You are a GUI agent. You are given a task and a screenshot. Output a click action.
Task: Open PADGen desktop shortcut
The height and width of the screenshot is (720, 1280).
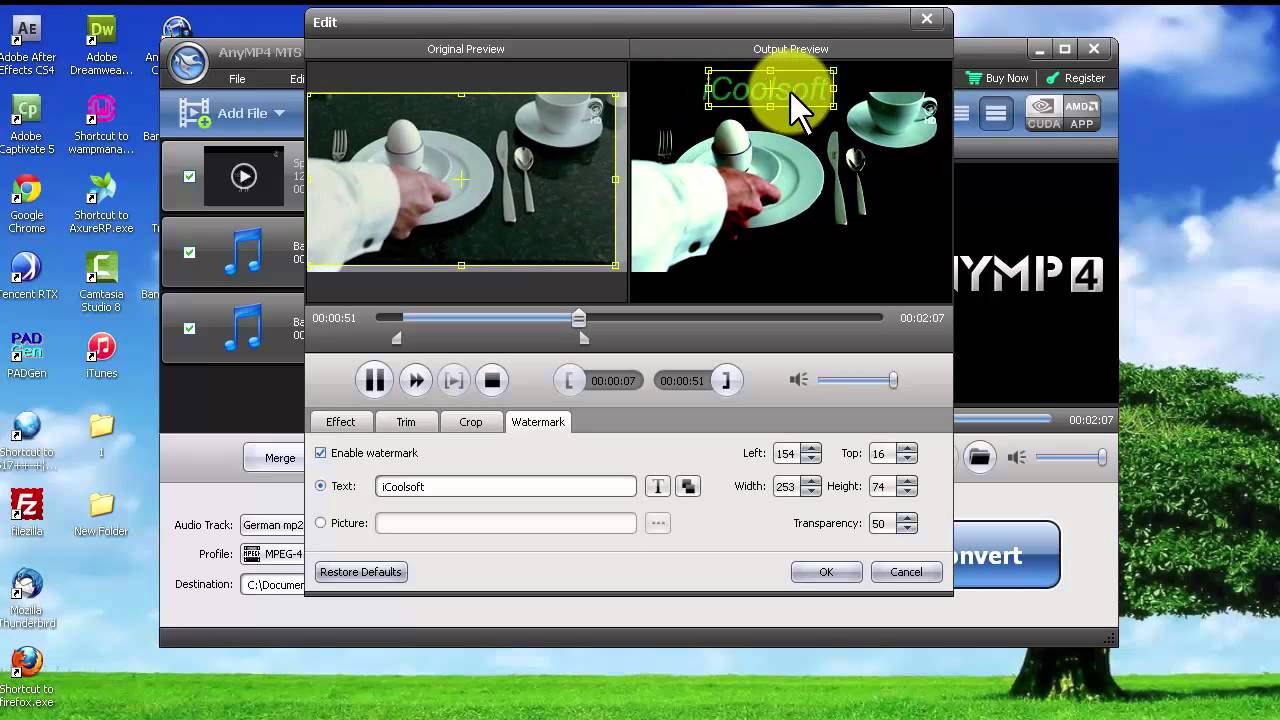27,355
